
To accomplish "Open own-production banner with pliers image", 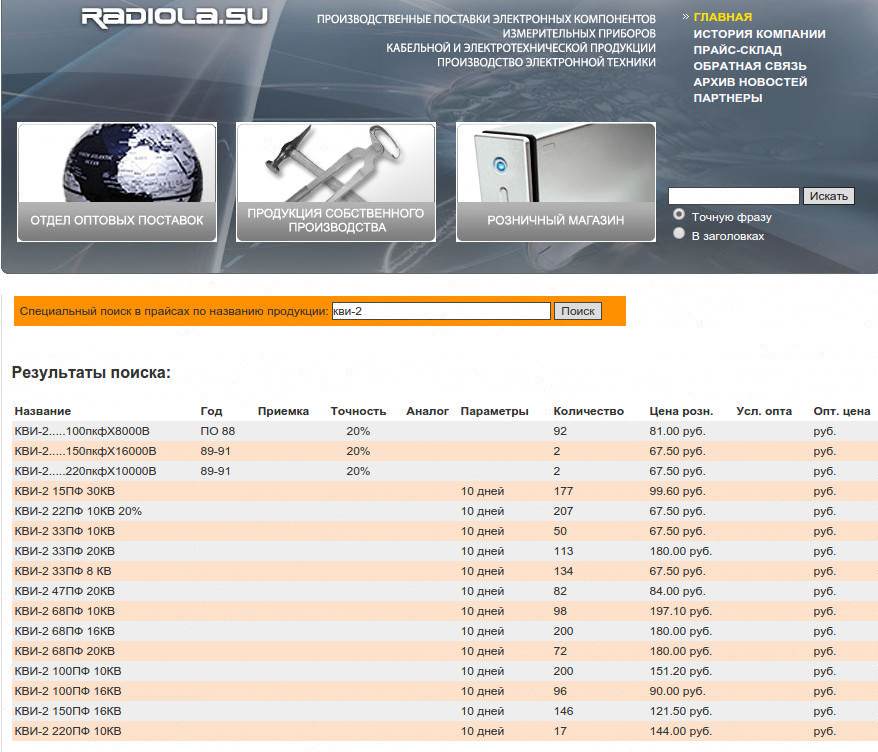I will coord(336,182).
